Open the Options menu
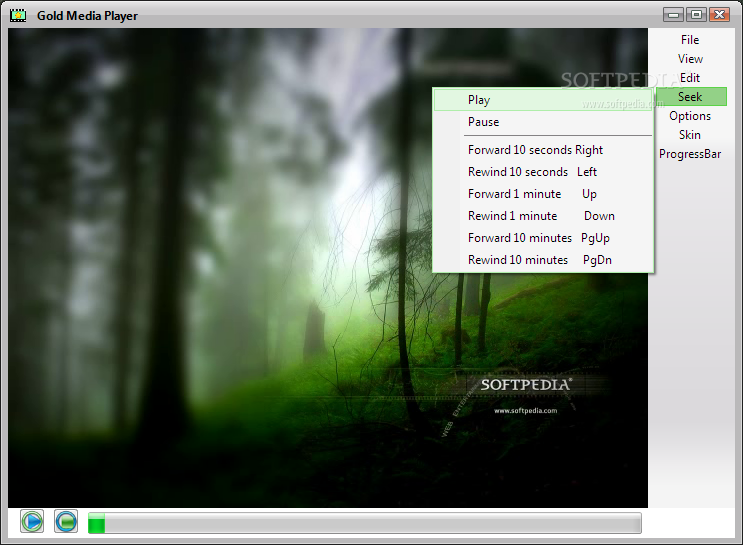The width and height of the screenshot is (743, 545). click(690, 116)
